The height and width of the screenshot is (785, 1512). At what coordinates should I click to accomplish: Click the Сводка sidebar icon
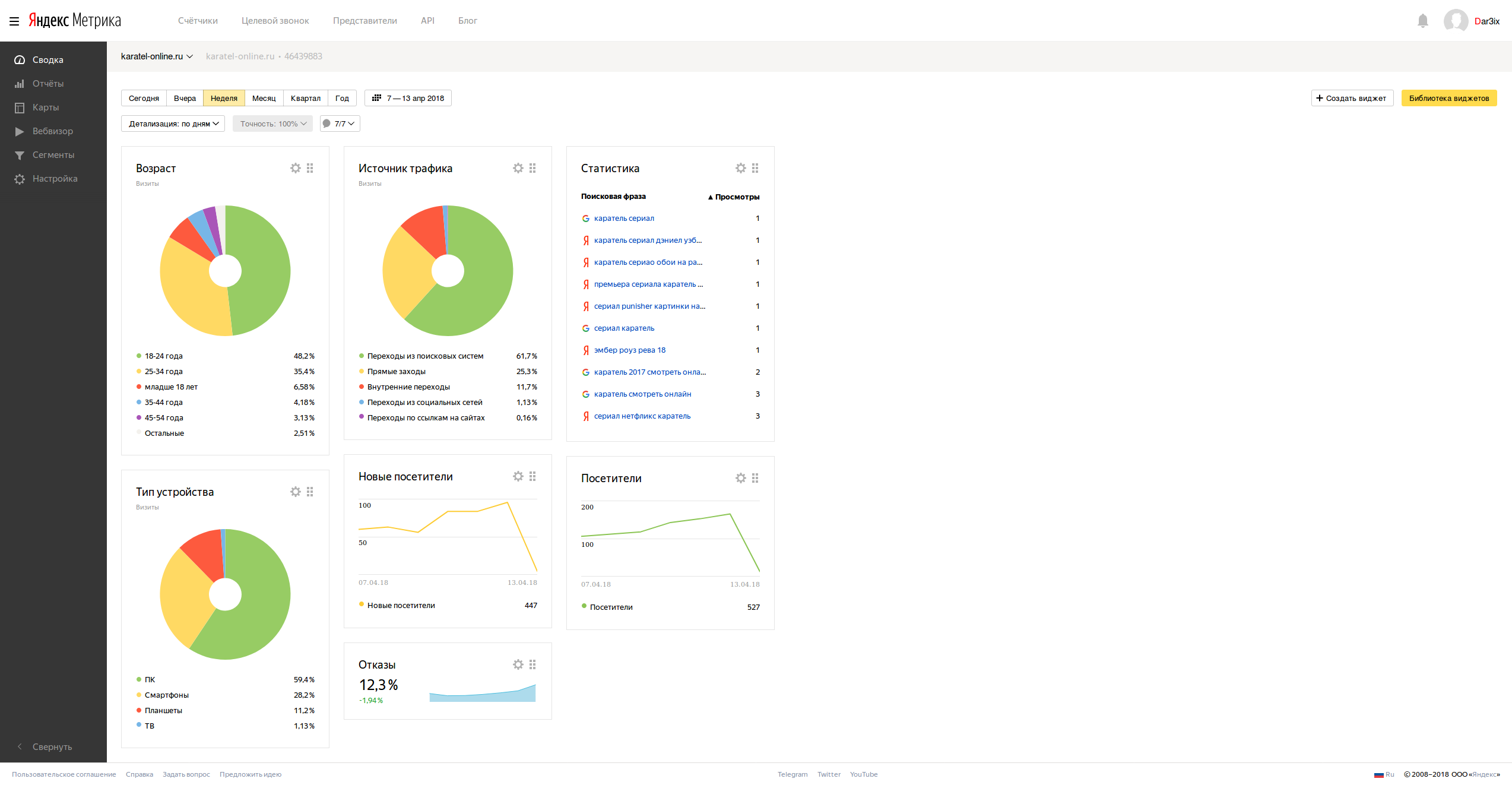pos(20,60)
